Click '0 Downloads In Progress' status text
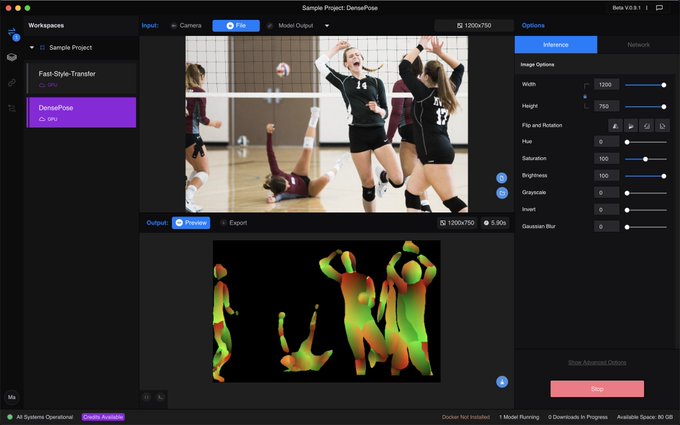 pyautogui.click(x=578, y=417)
